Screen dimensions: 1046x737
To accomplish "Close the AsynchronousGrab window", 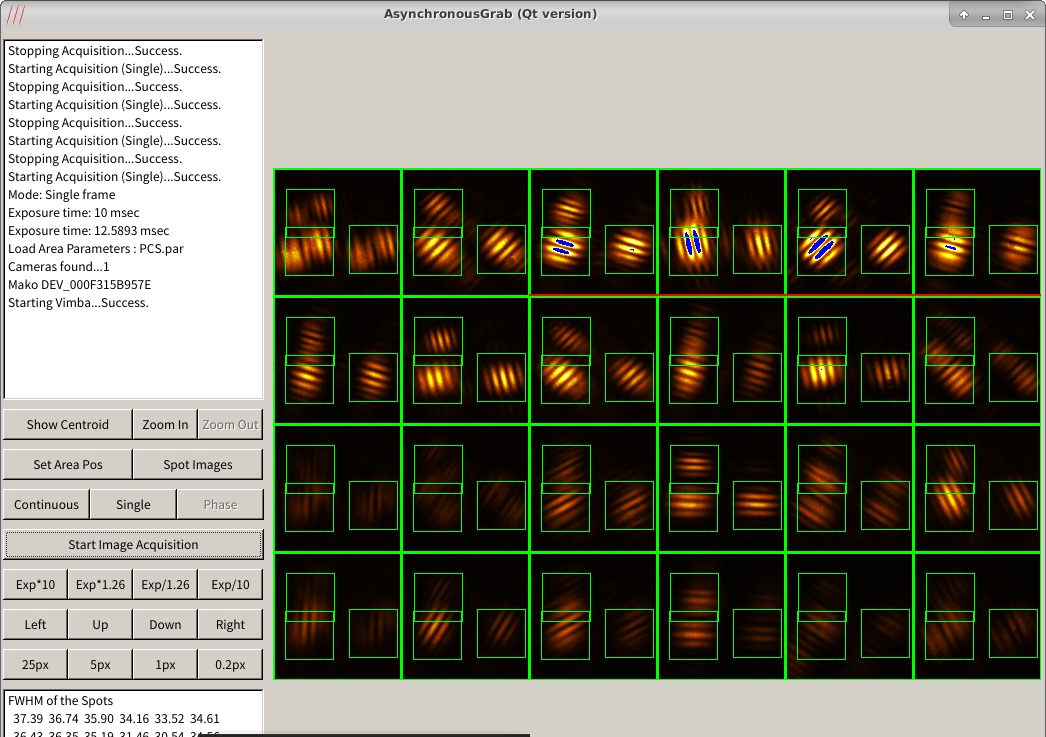I will click(x=1030, y=15).
